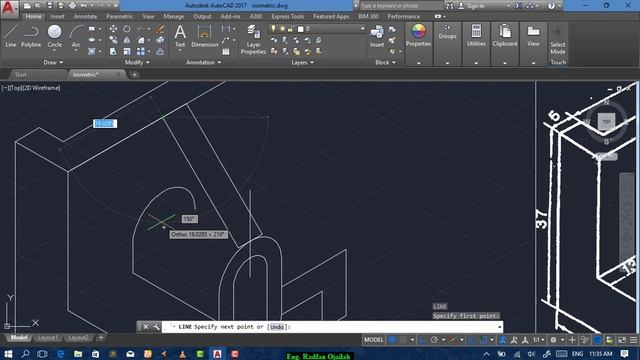
Task: Open annotation scale 1:1 dropdown
Action: (x=539, y=340)
